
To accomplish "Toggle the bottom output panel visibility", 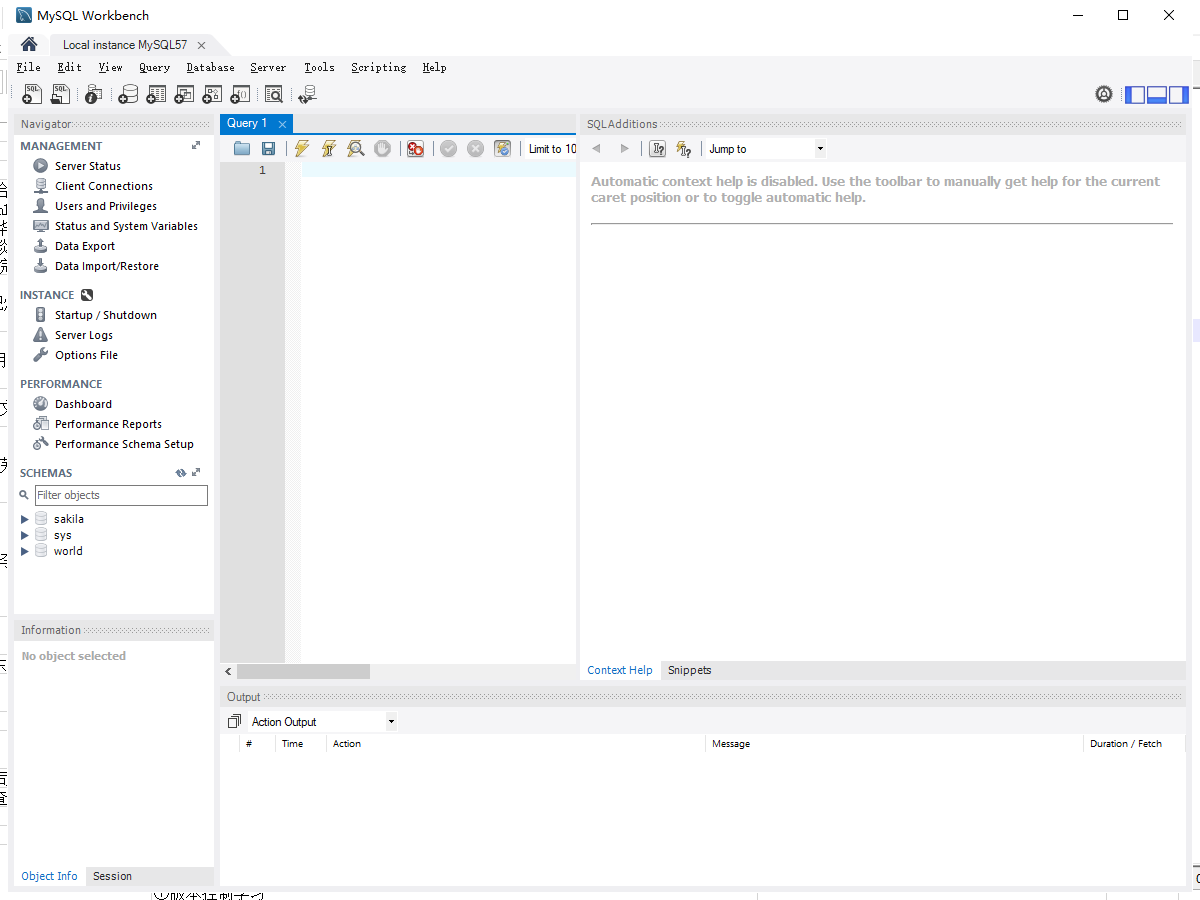I will [1157, 95].
